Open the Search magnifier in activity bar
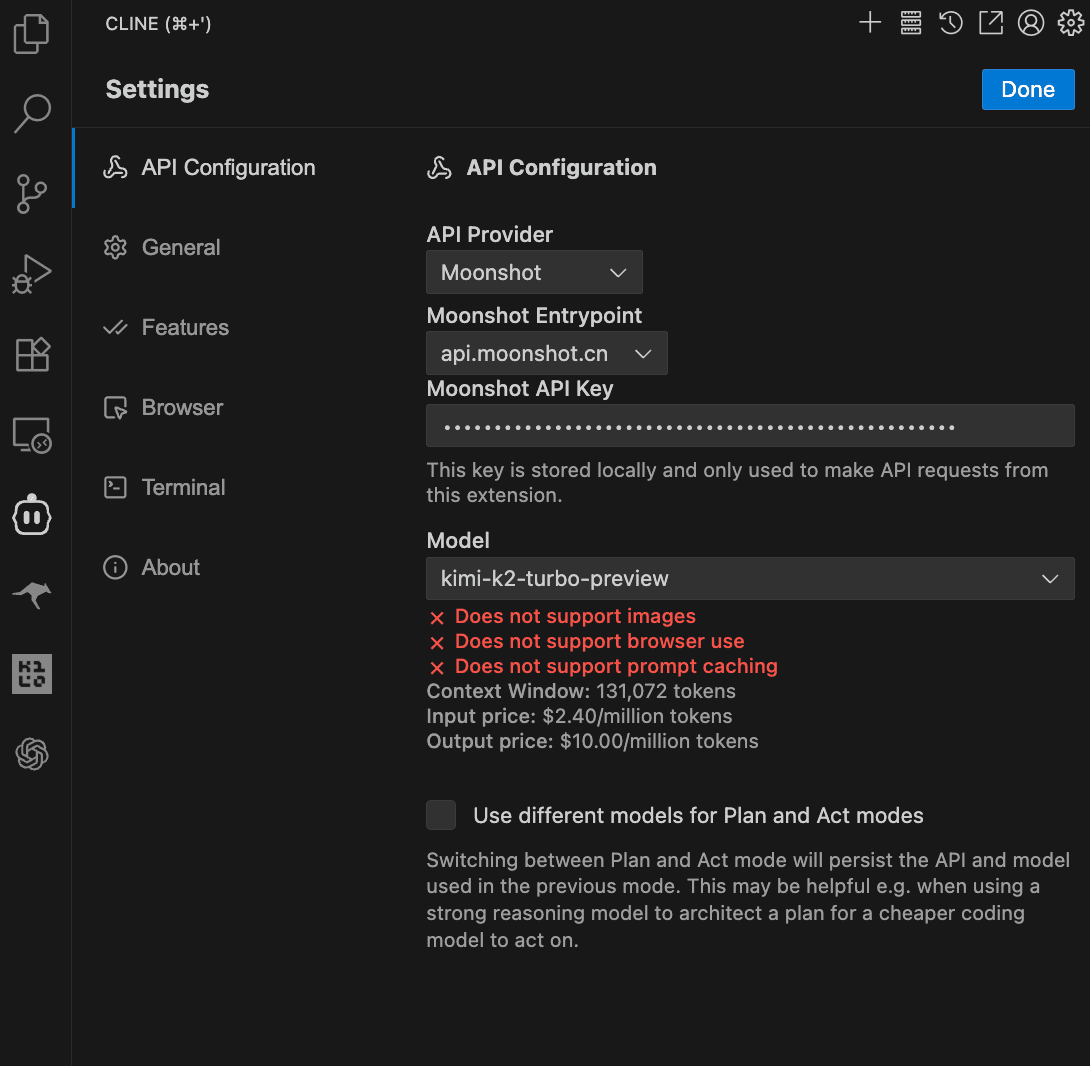Image resolution: width=1090 pixels, height=1066 pixels. click(32, 113)
